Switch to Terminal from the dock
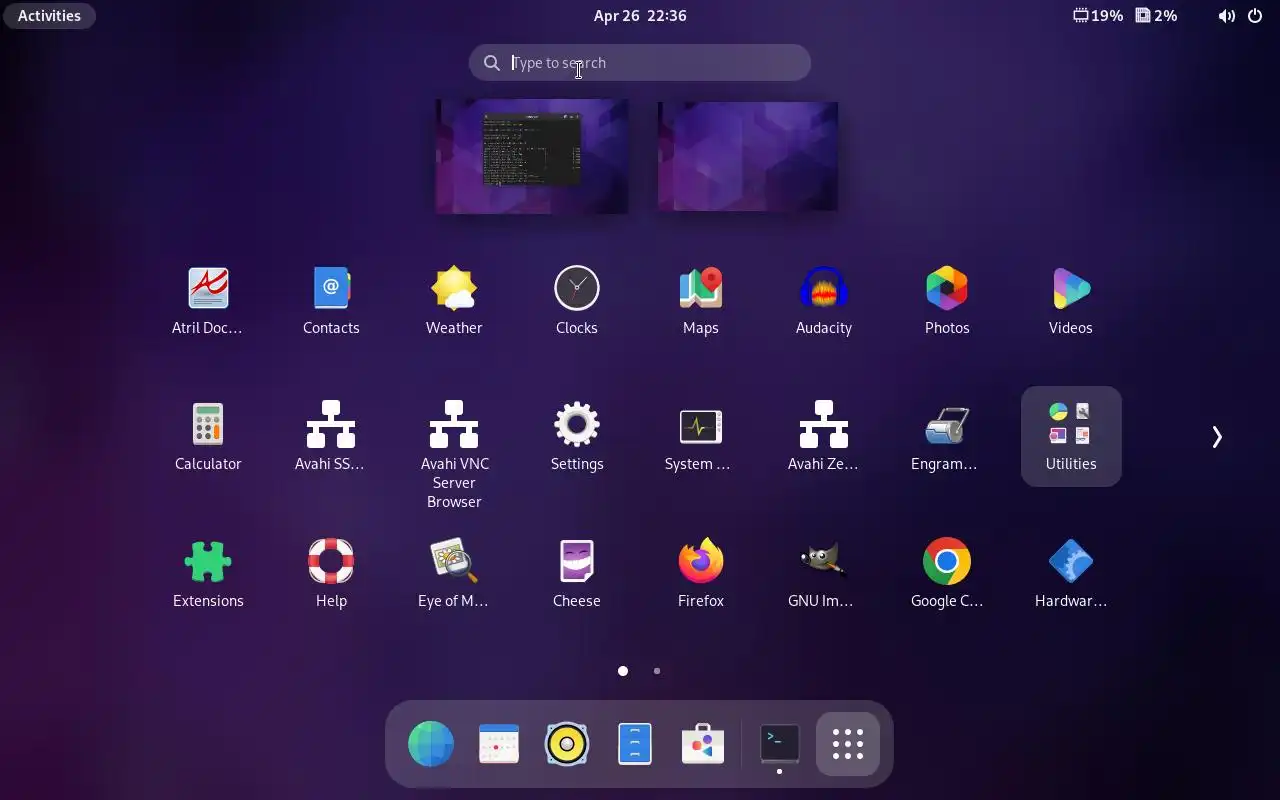The width and height of the screenshot is (1280, 800). [x=780, y=744]
